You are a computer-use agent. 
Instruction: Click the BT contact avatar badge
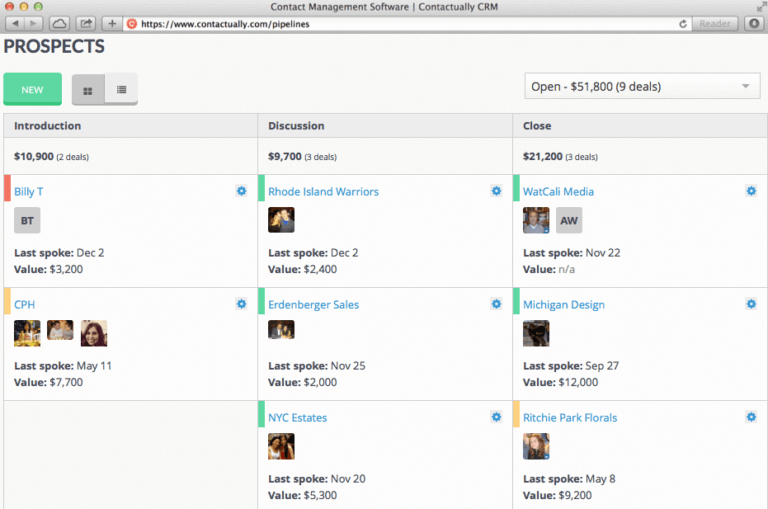coord(27,221)
